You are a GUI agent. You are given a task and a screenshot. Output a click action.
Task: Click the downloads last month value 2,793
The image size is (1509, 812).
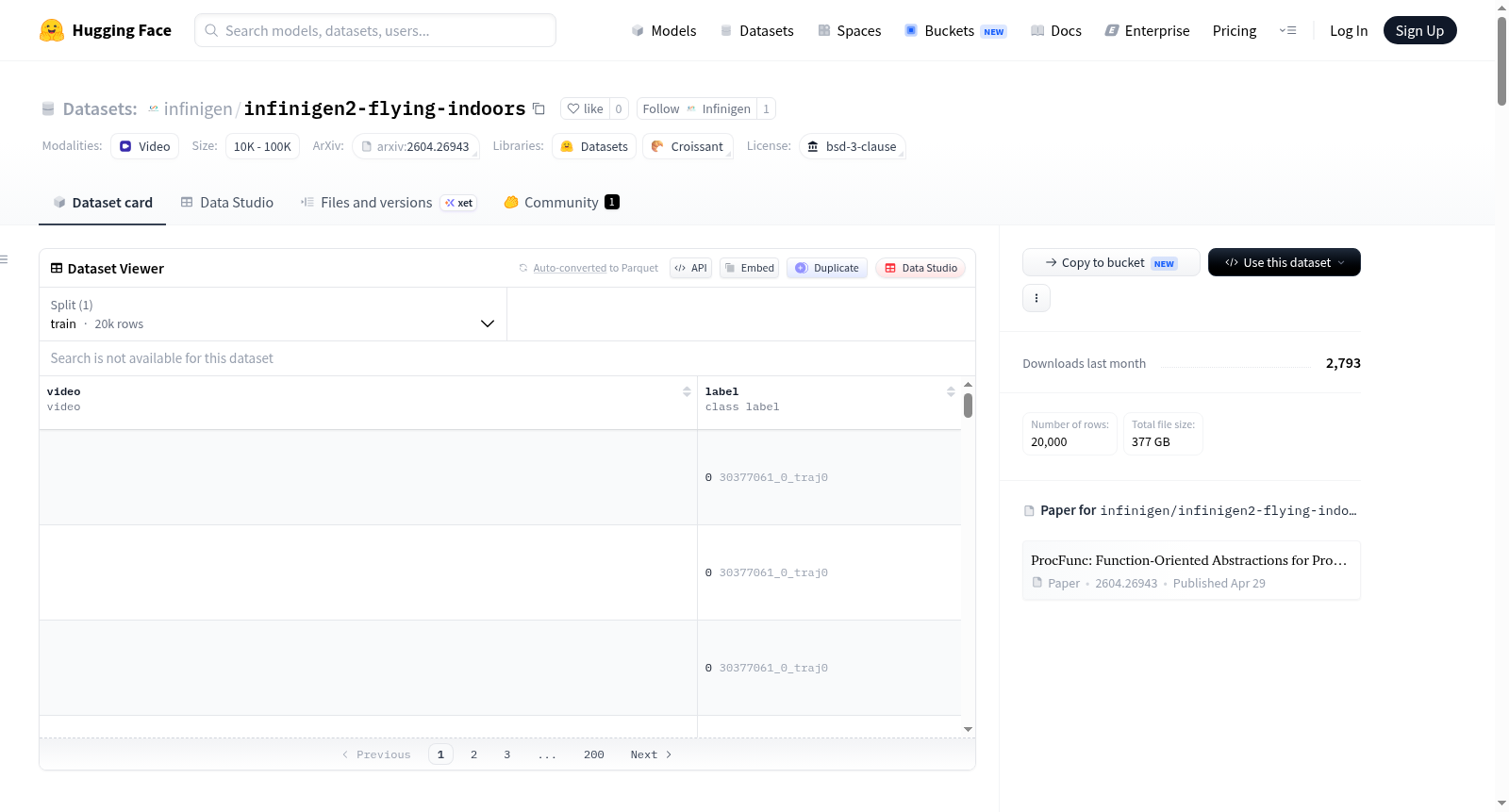pos(1343,363)
